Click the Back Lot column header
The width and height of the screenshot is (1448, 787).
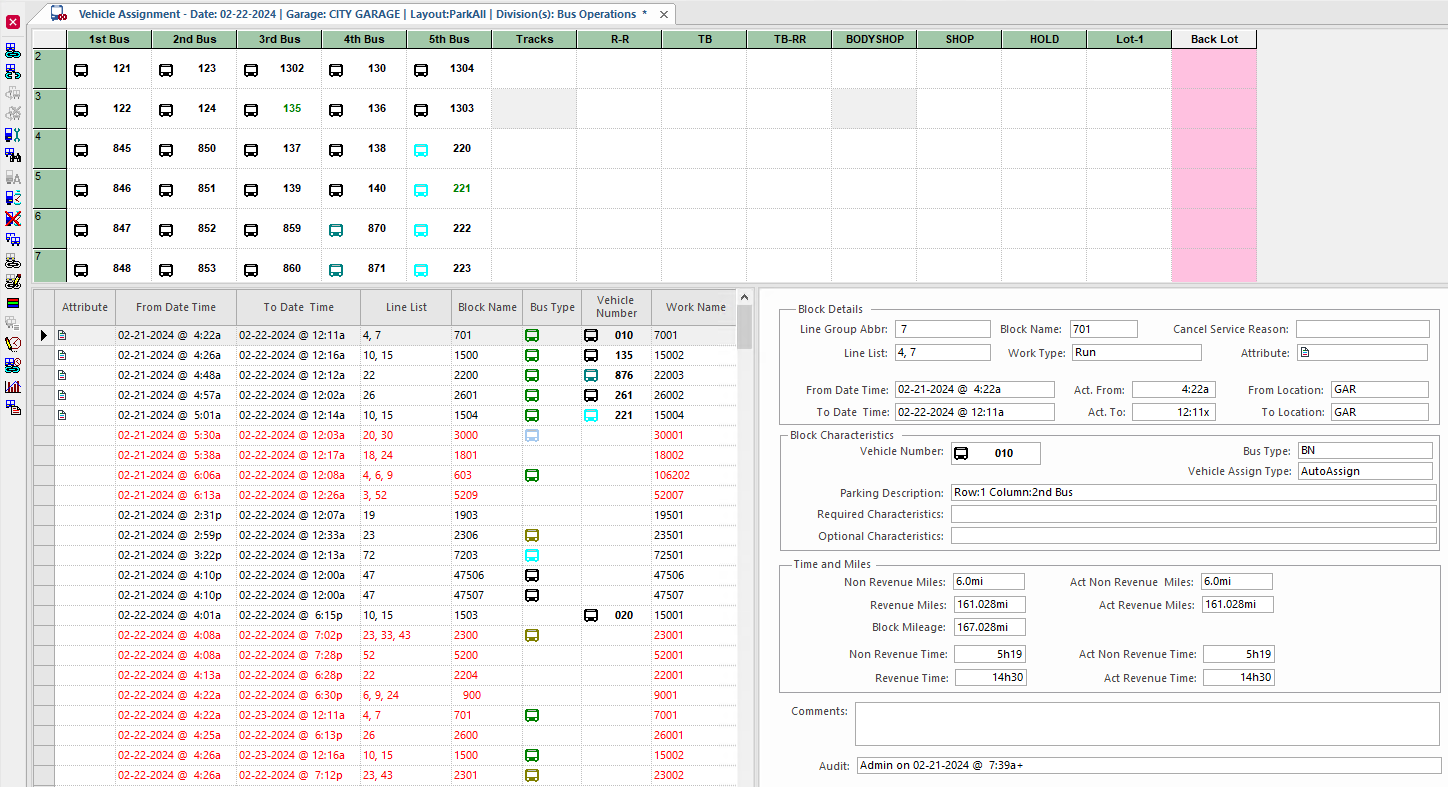pyautogui.click(x=1213, y=39)
